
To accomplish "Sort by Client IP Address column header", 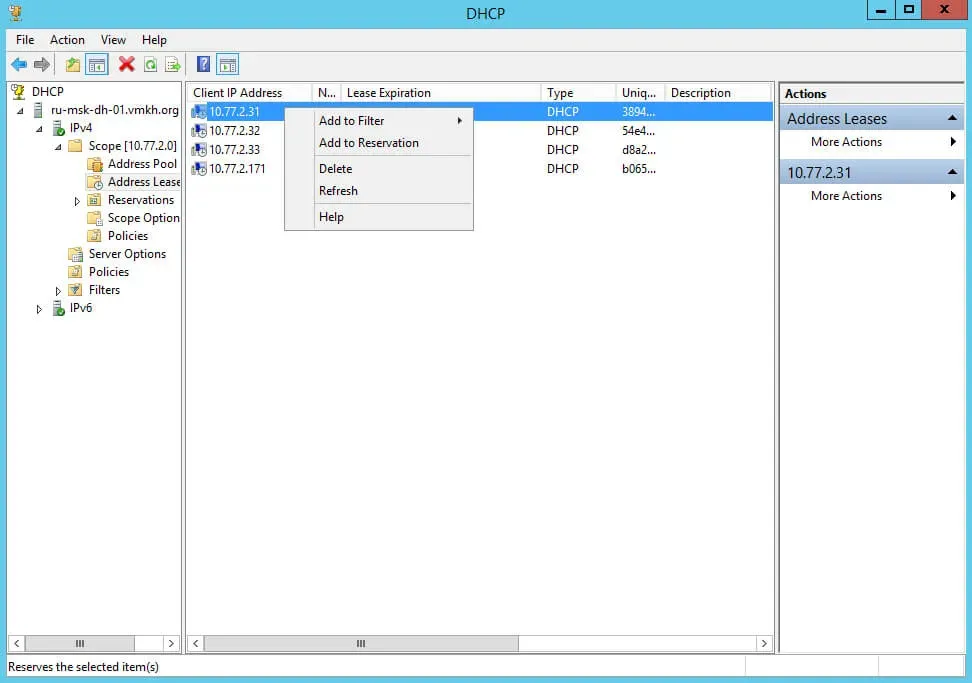I will click(249, 93).
